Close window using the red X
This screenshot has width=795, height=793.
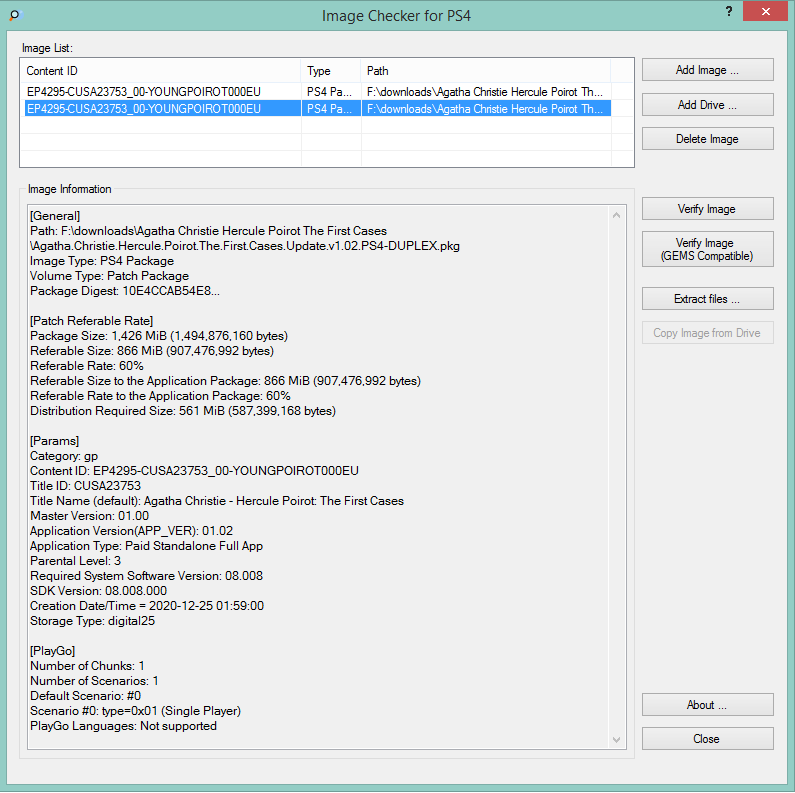click(x=765, y=11)
